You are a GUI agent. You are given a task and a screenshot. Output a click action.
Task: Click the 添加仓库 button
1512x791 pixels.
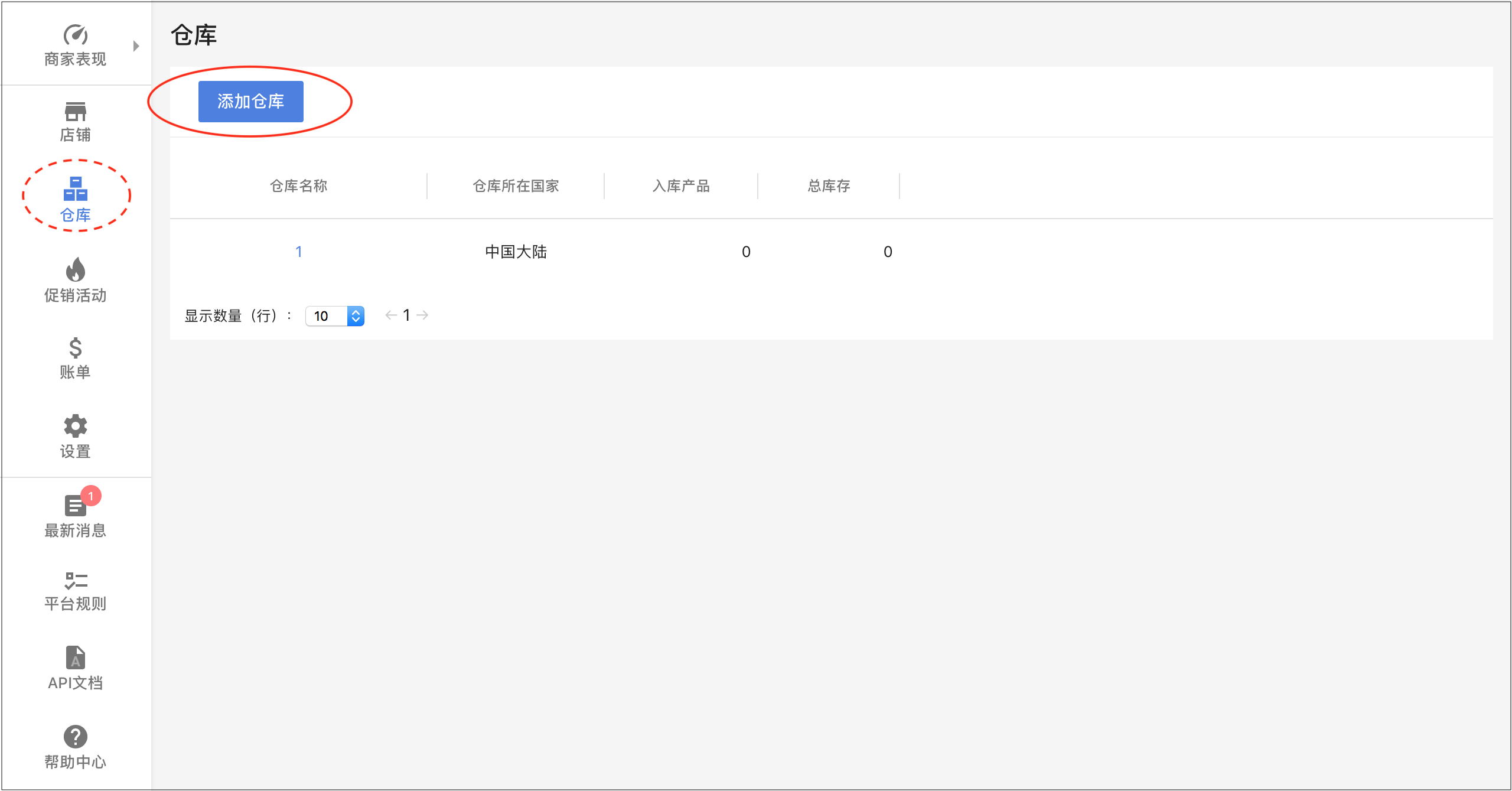point(250,102)
